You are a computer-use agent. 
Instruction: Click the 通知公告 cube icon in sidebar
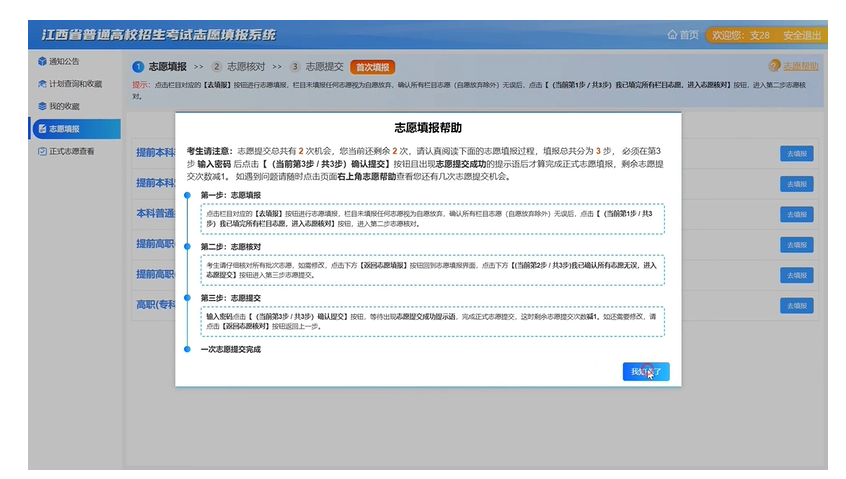coord(41,61)
